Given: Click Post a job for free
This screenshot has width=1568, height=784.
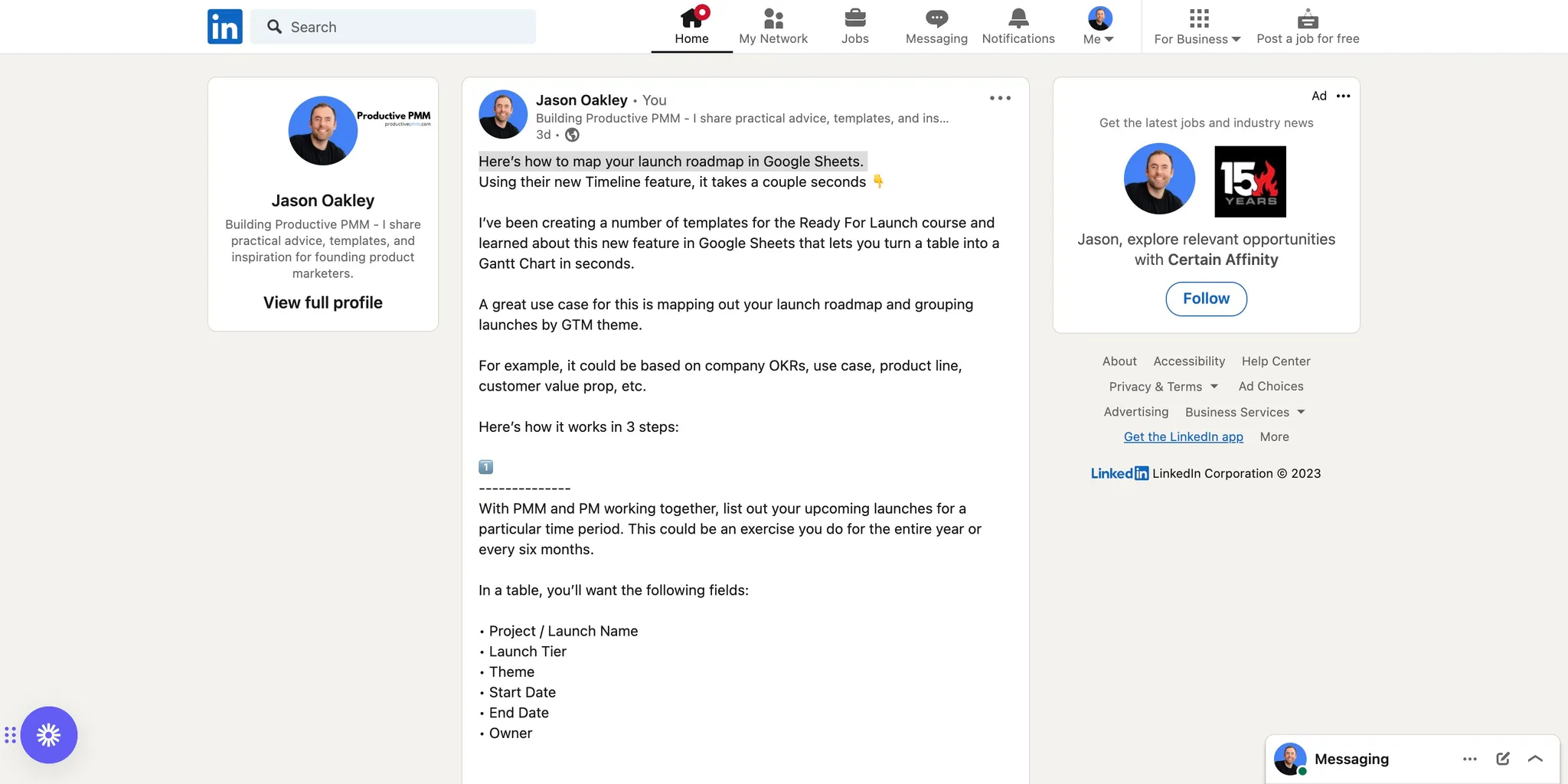Looking at the screenshot, I should coord(1308,26).
